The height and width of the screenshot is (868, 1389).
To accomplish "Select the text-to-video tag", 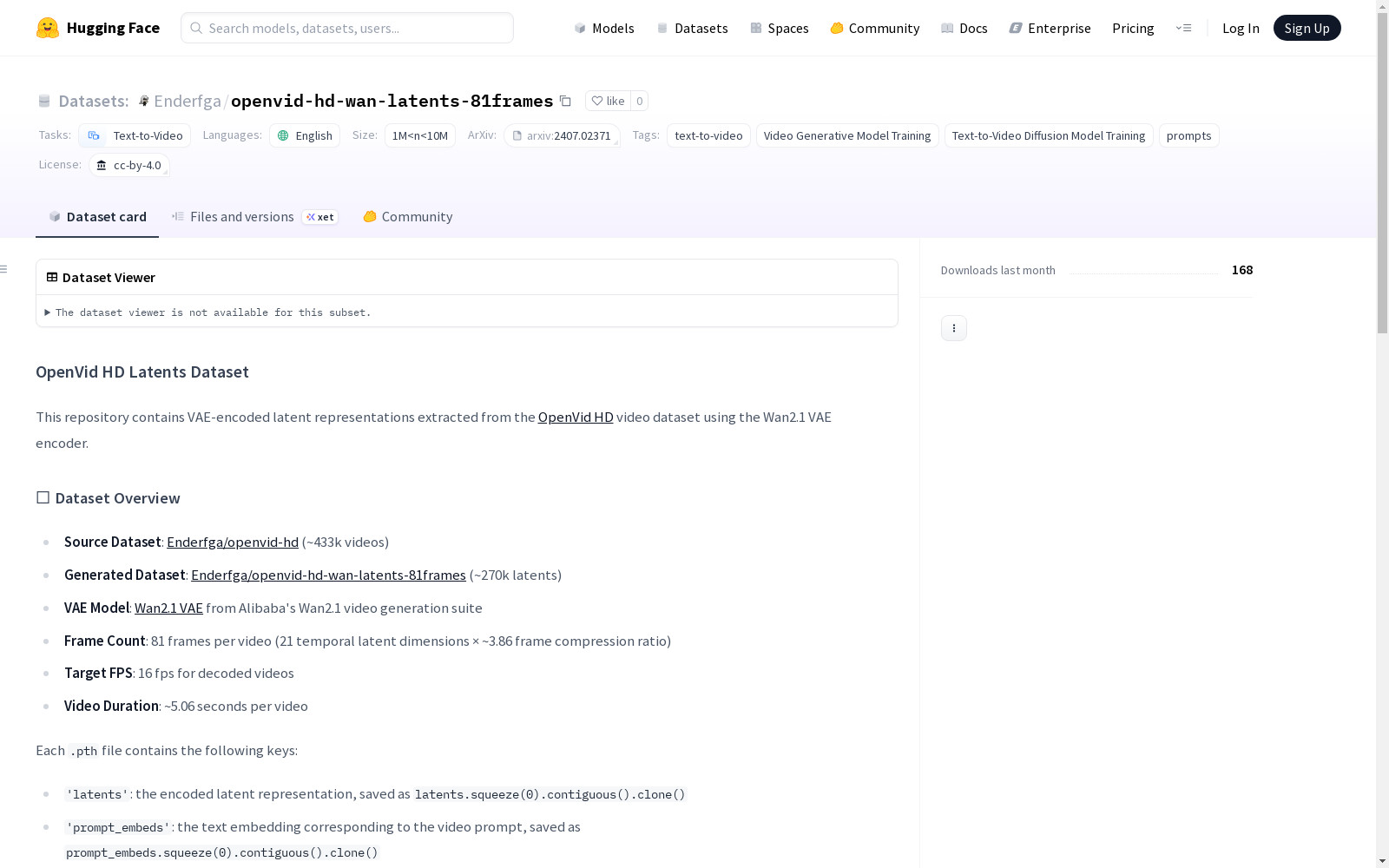I will 708,135.
